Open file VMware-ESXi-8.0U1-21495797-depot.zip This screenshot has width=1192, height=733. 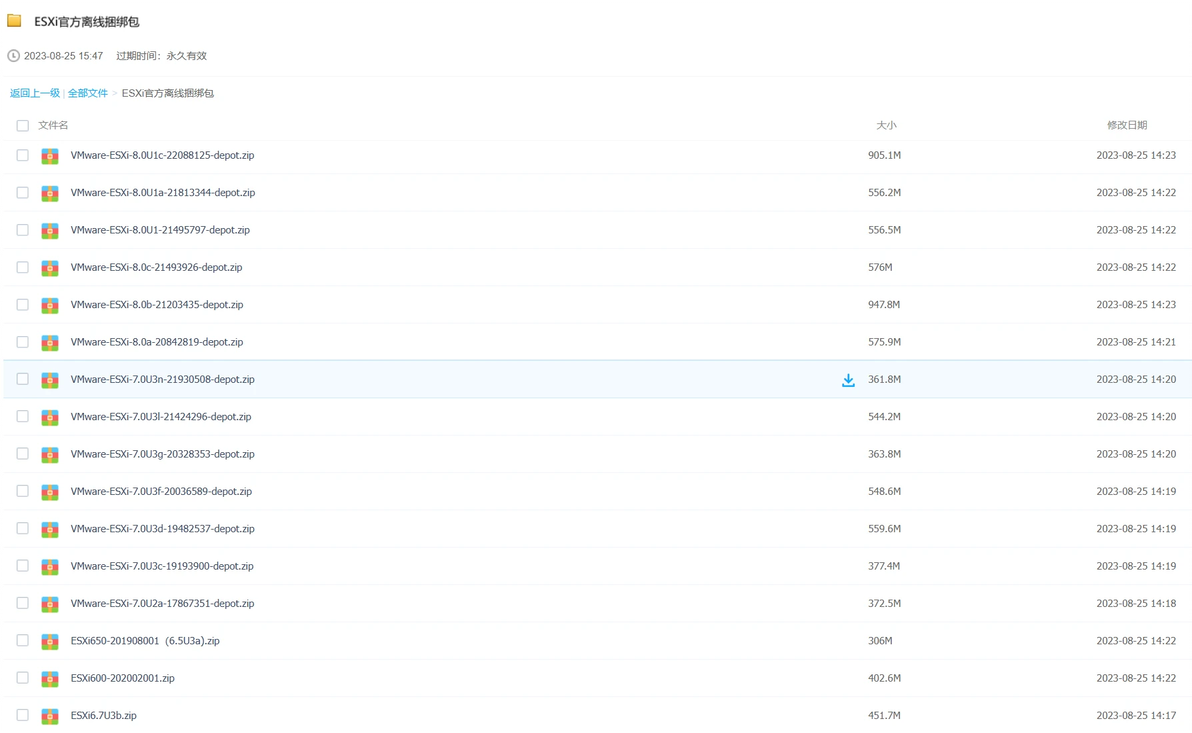tap(160, 230)
